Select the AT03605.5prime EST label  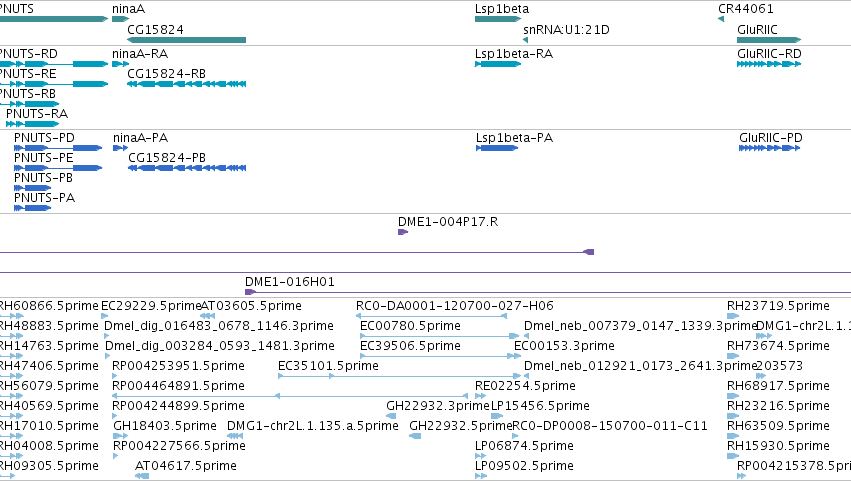pyautogui.click(x=251, y=306)
